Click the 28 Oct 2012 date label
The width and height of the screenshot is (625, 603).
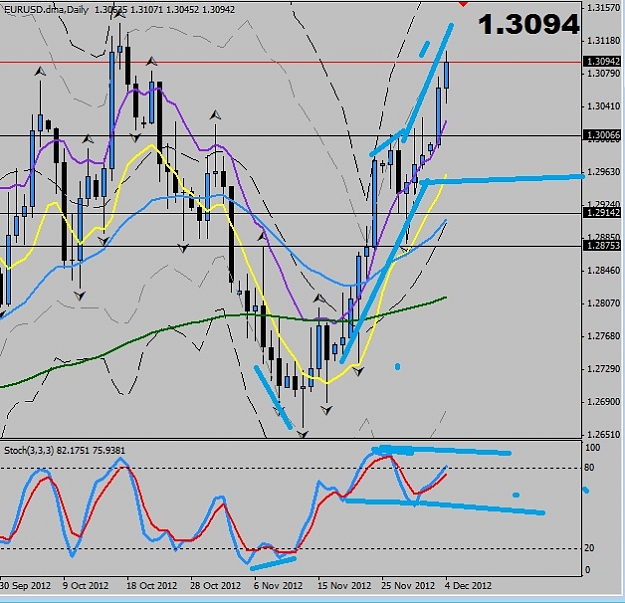click(x=215, y=586)
